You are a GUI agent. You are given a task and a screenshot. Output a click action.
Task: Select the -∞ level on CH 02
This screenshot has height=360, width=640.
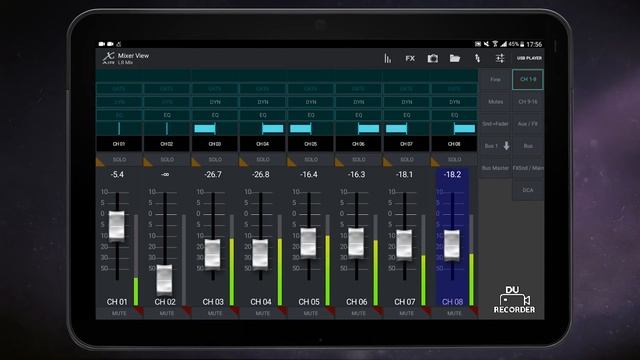coord(165,175)
